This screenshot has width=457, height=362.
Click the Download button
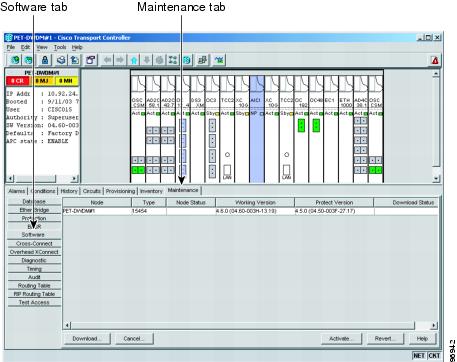[87, 339]
